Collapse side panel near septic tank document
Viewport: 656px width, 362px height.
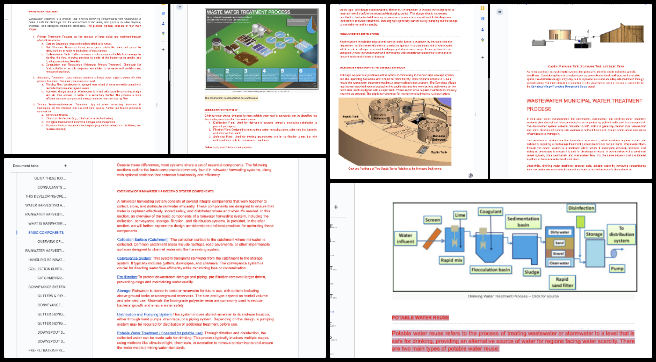coord(476,114)
